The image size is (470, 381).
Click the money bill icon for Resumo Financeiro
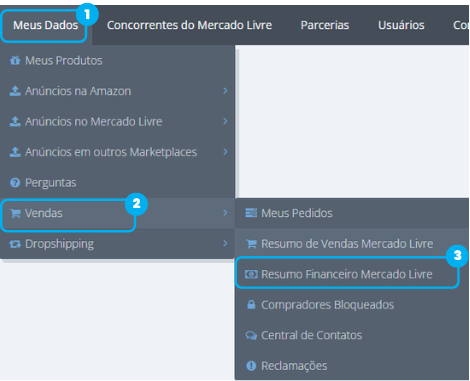[x=251, y=274]
